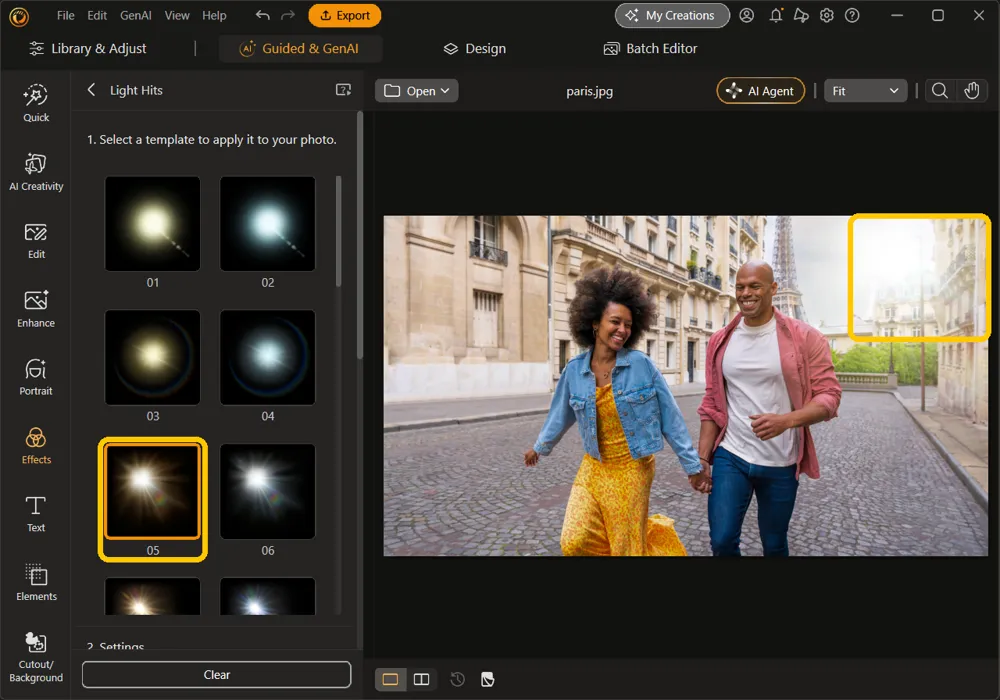This screenshot has width=1000, height=700.
Task: Open the Cutout/Background tool
Action: (36, 657)
